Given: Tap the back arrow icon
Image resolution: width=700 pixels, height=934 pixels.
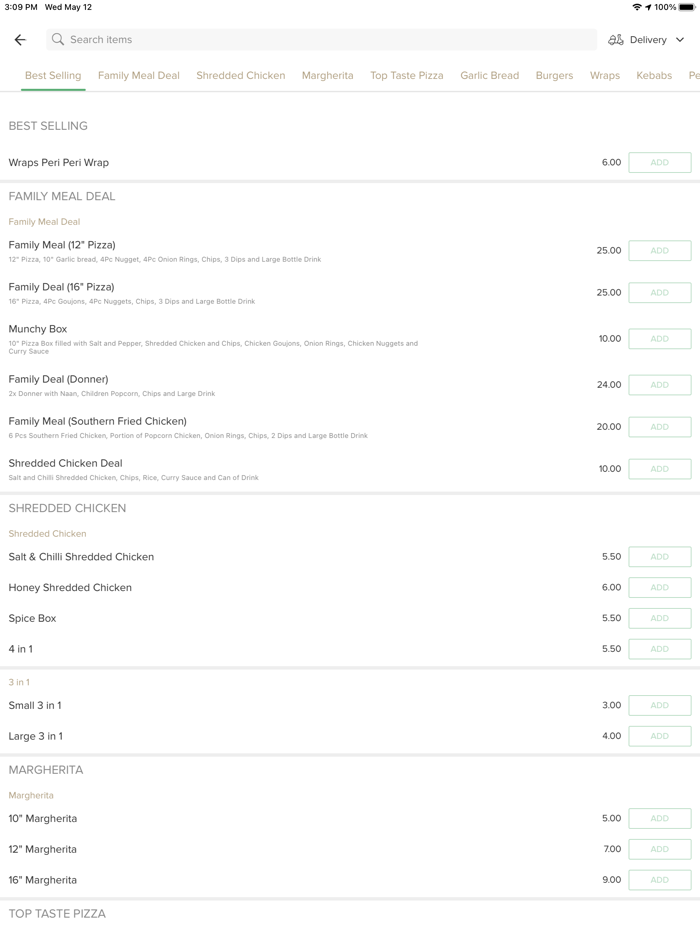Looking at the screenshot, I should tap(20, 40).
